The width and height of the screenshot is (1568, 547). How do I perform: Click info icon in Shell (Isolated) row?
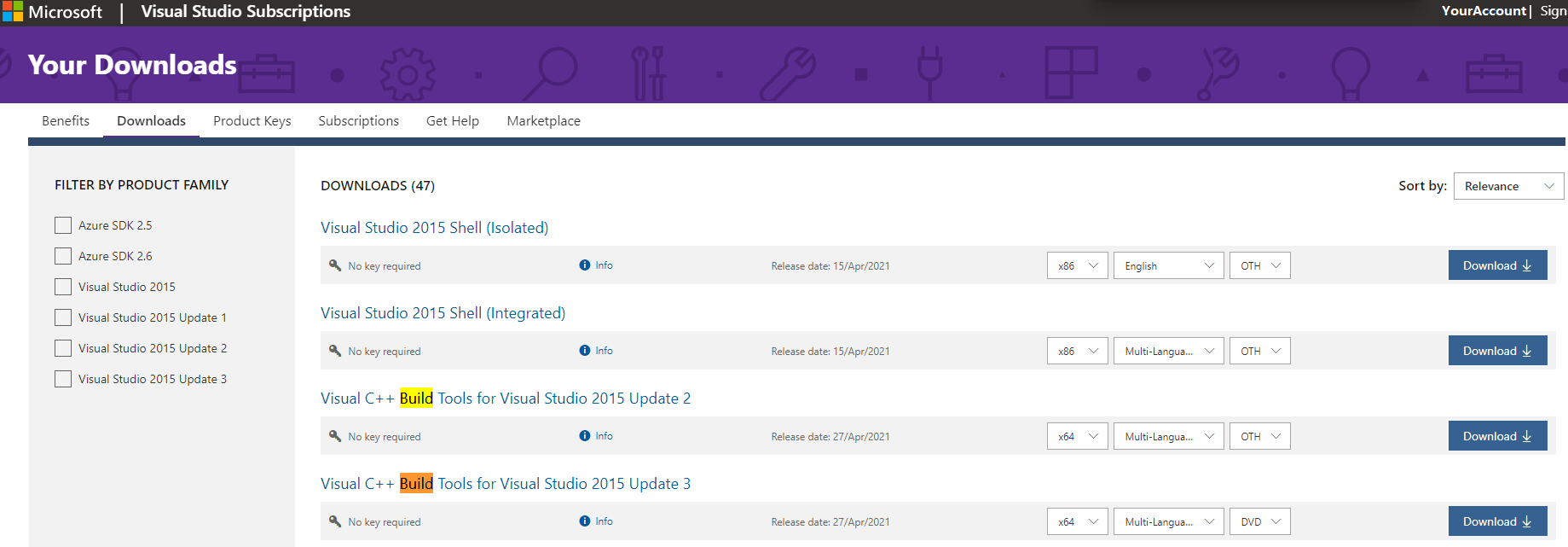tap(585, 265)
